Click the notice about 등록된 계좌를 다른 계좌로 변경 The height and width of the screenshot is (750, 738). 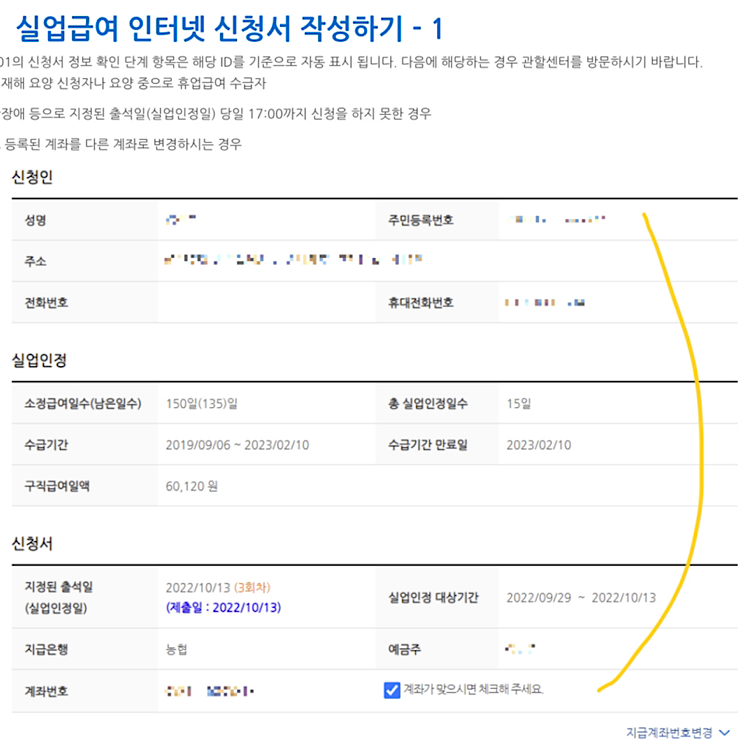tap(121, 144)
